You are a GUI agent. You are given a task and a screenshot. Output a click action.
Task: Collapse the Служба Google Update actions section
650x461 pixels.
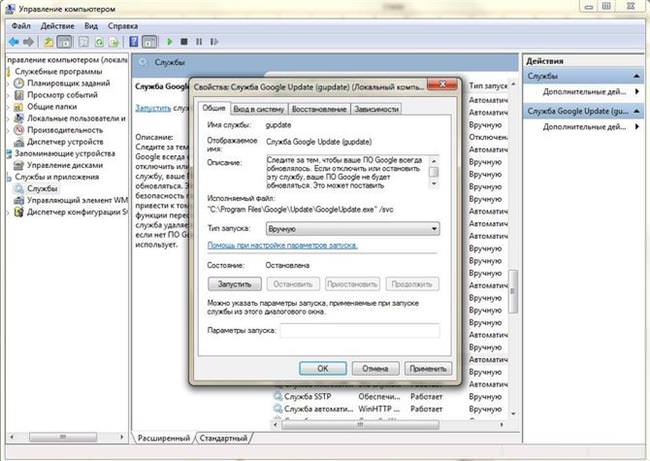tap(636, 111)
